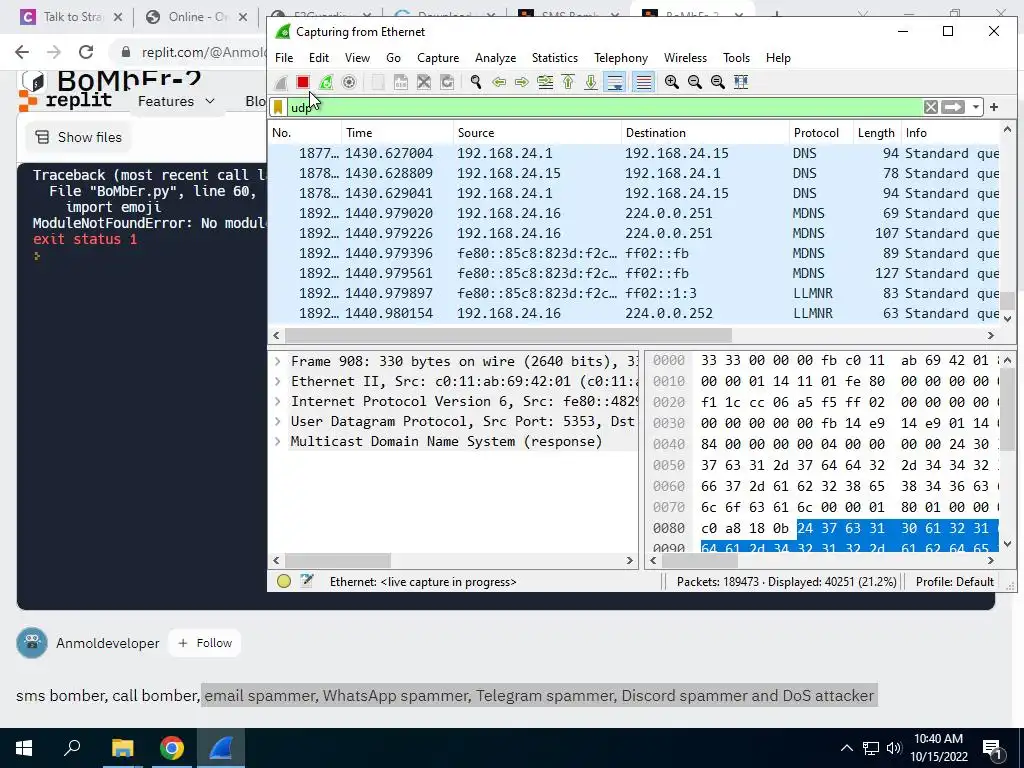
Task: Open the Edit menu
Action: (319, 58)
